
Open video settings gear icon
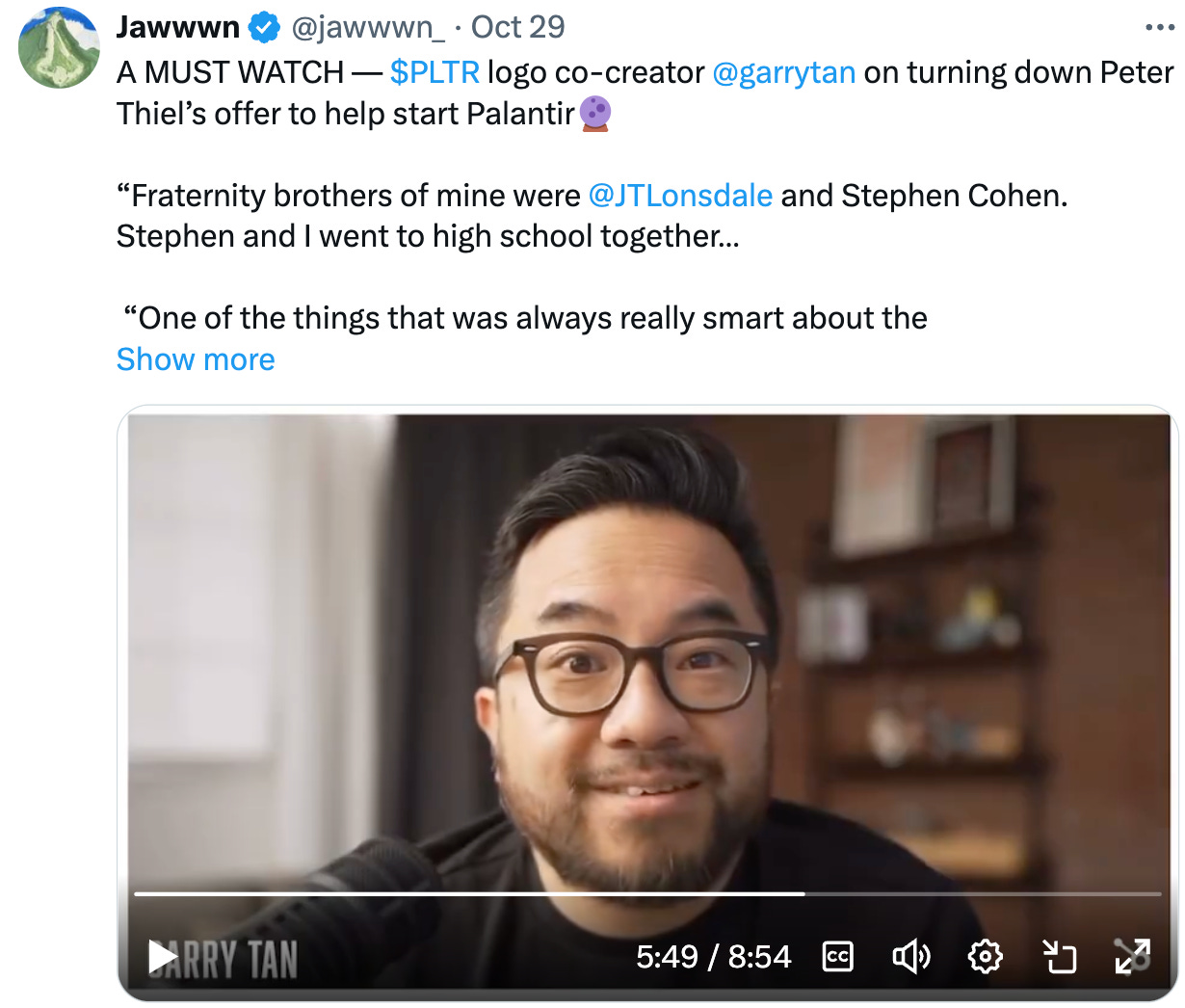tap(985, 957)
